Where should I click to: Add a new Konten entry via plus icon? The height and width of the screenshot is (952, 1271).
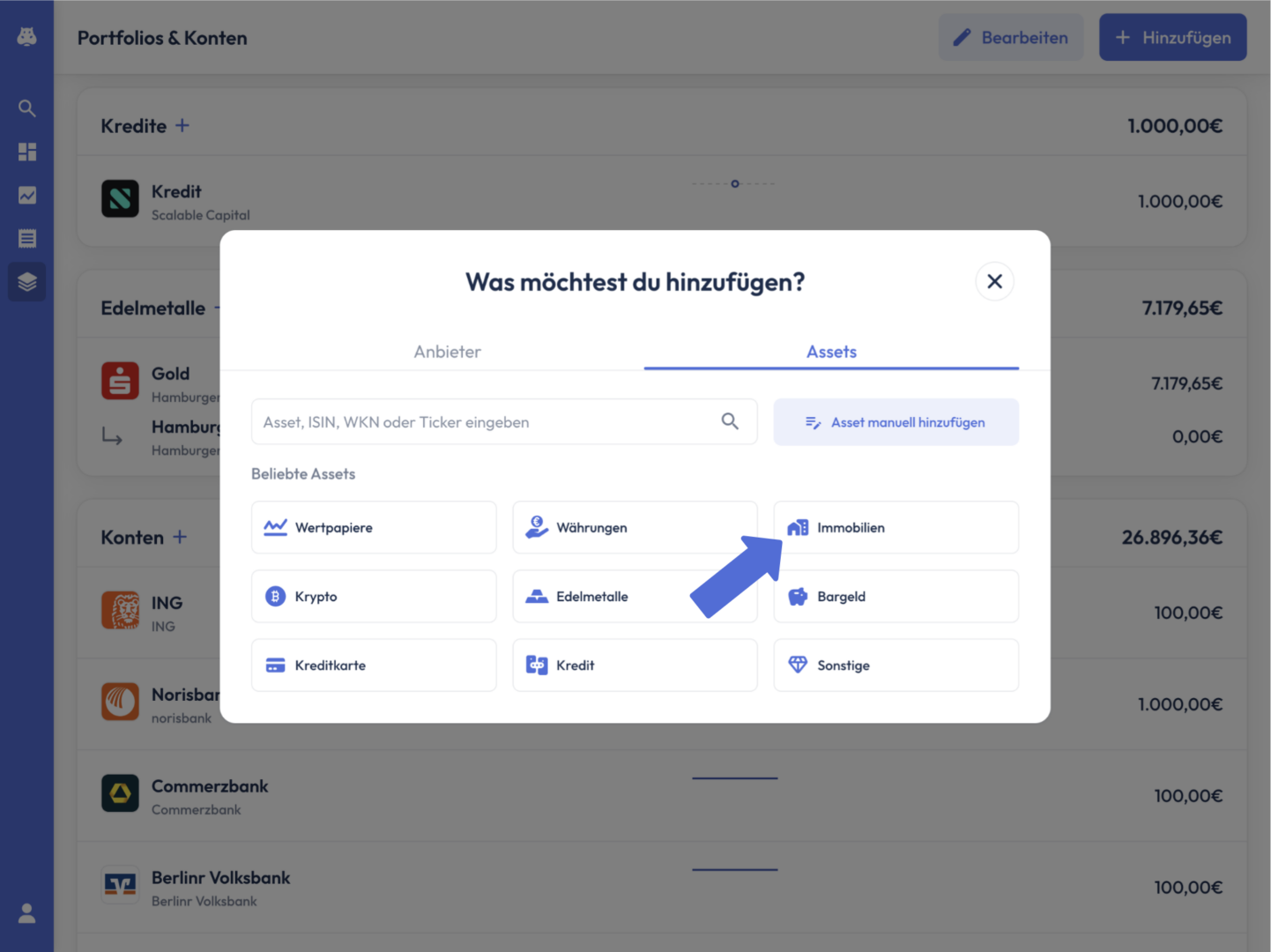point(180,537)
